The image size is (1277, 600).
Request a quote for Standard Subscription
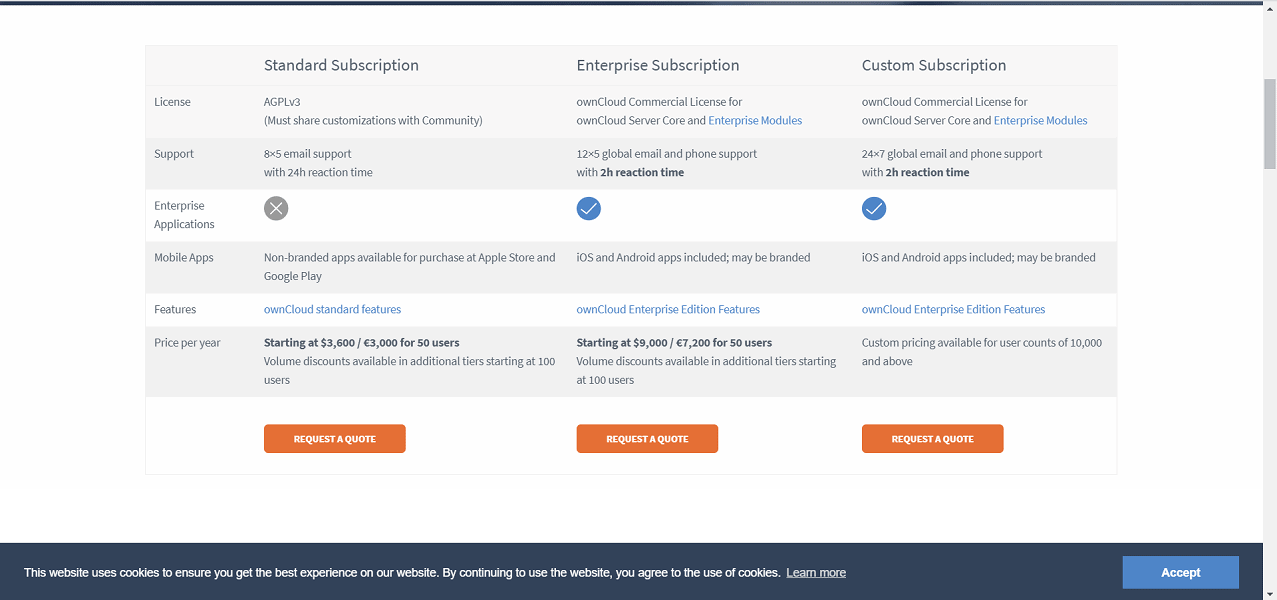pyautogui.click(x=335, y=439)
